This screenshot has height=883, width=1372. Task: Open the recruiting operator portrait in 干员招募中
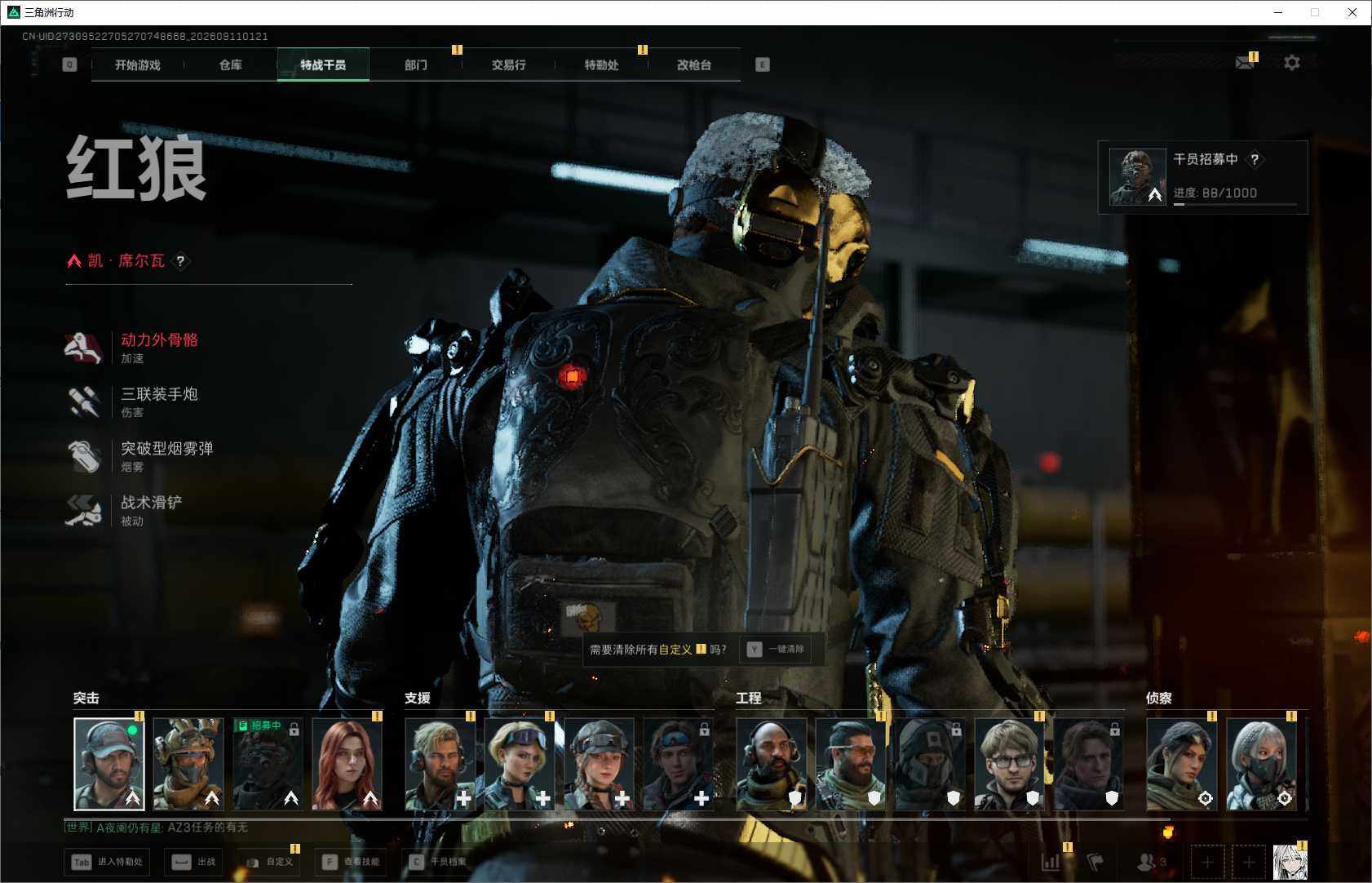[1138, 177]
